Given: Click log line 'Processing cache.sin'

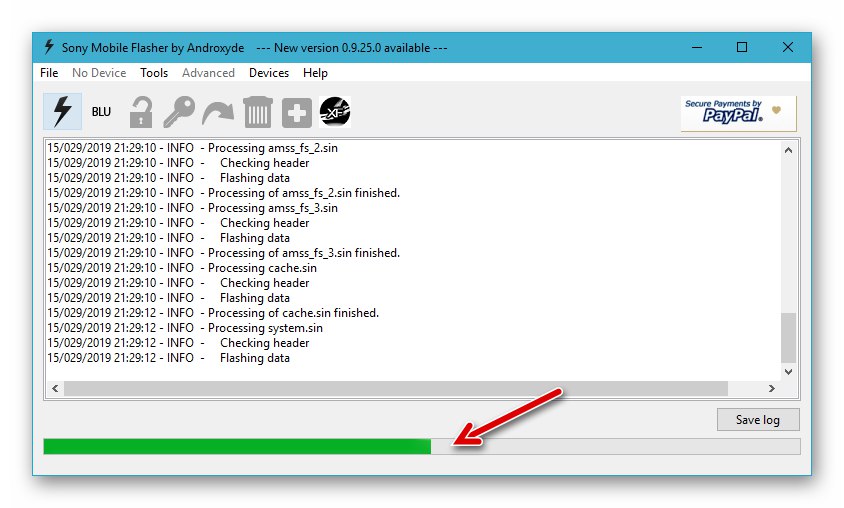Looking at the screenshot, I should click(x=182, y=268).
